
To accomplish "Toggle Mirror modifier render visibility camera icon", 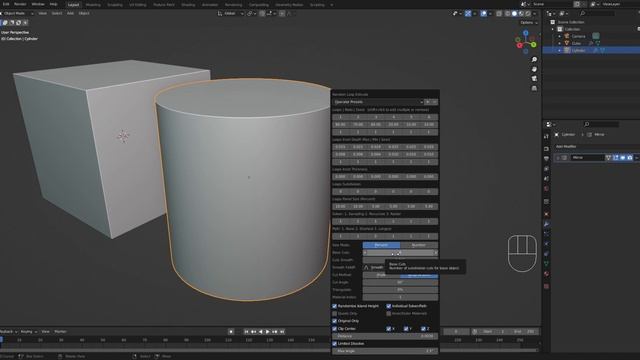I will pos(629,158).
